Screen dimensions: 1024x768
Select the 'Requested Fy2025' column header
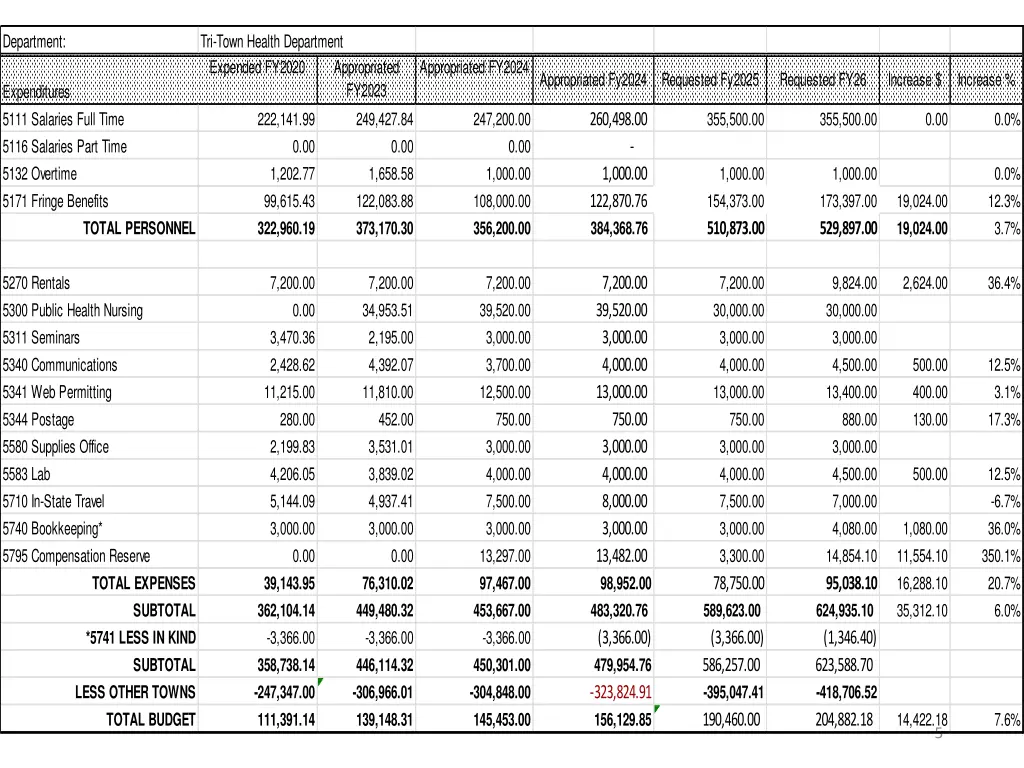(x=710, y=80)
